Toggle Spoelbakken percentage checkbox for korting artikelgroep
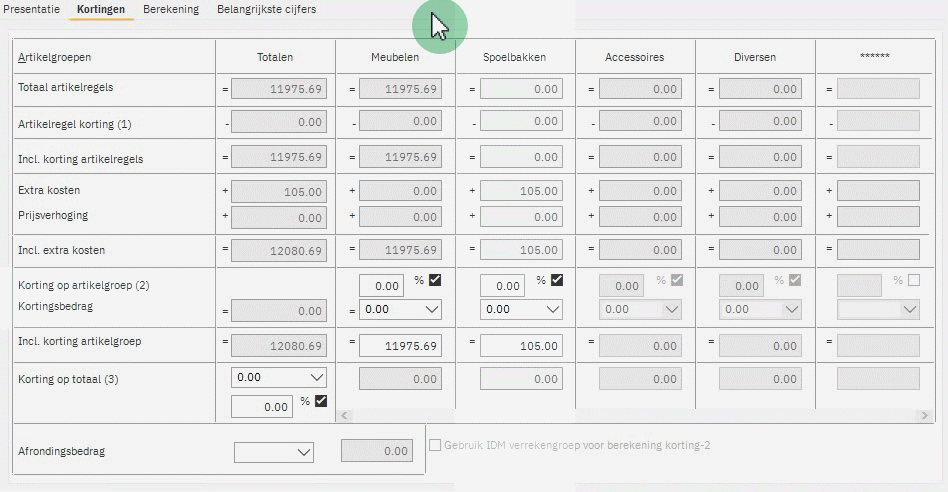 pos(557,280)
